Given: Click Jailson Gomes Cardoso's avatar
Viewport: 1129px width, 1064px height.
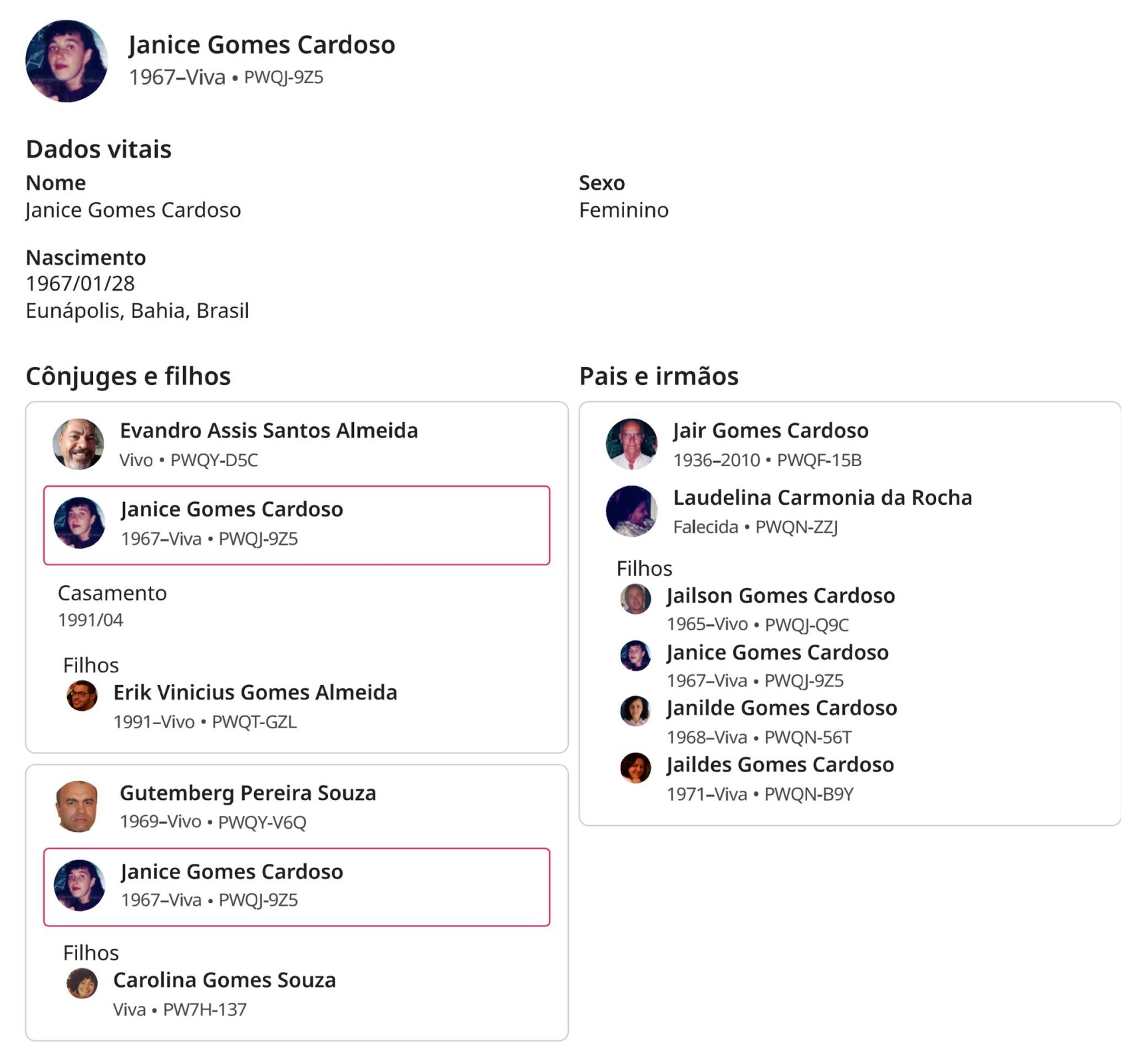Looking at the screenshot, I should (635, 598).
